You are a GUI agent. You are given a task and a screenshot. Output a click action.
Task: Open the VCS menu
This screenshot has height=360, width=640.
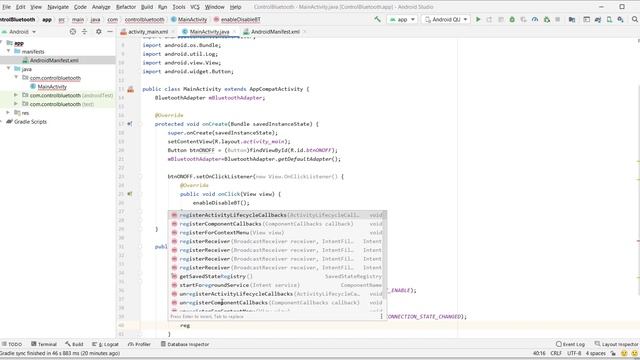[195, 7]
